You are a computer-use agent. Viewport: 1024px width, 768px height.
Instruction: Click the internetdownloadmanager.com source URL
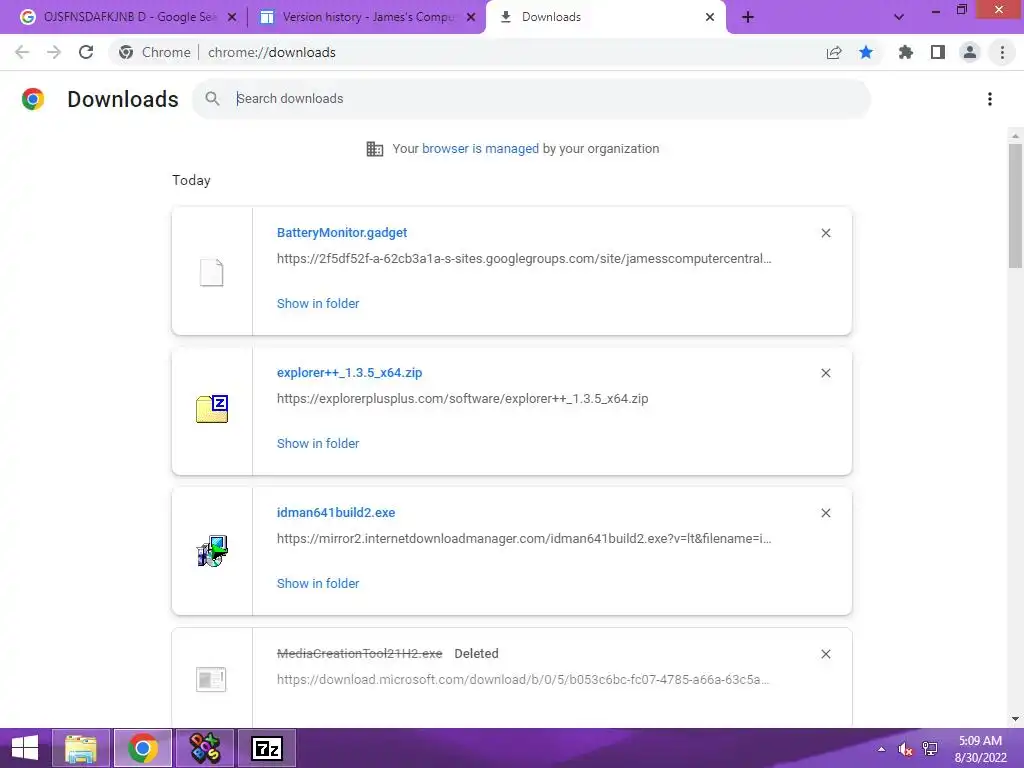tap(524, 539)
